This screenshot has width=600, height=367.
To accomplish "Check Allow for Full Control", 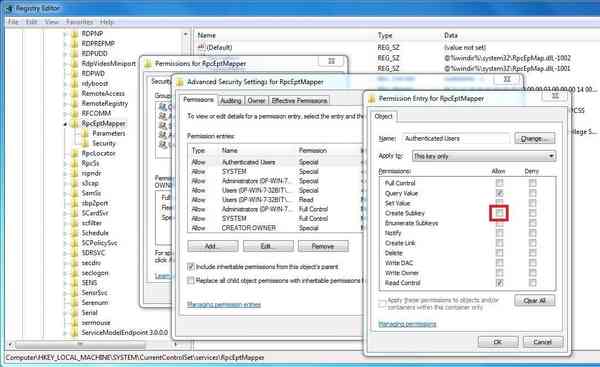I will tap(499, 183).
